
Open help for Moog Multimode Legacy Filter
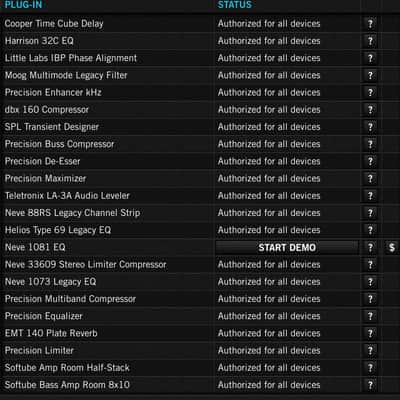370,75
